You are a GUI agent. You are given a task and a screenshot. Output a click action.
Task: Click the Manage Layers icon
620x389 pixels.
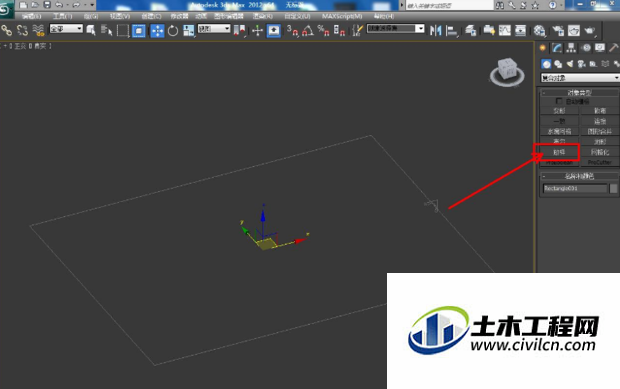(471, 30)
